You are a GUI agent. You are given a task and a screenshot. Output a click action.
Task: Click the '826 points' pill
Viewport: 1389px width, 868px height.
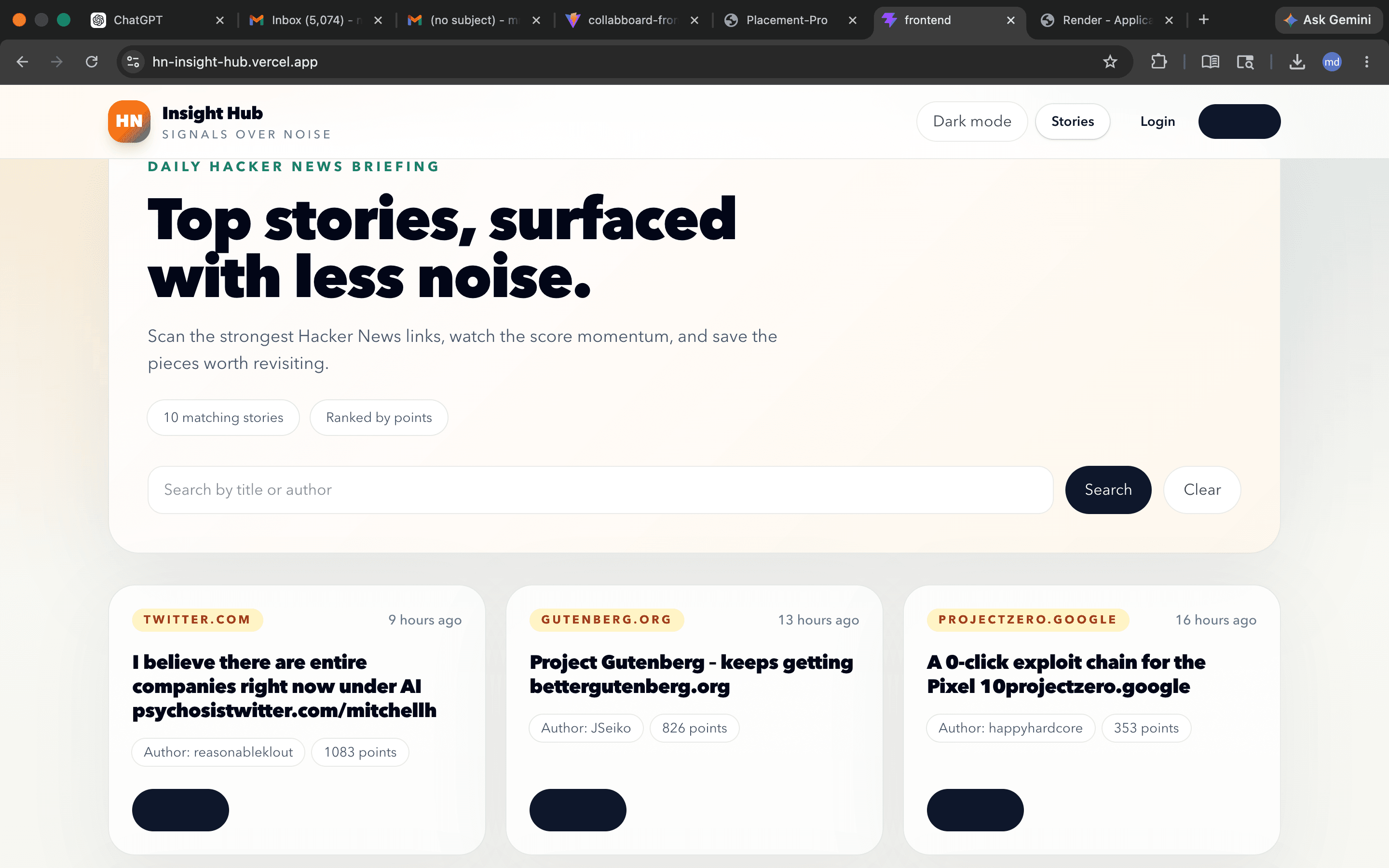coord(694,728)
